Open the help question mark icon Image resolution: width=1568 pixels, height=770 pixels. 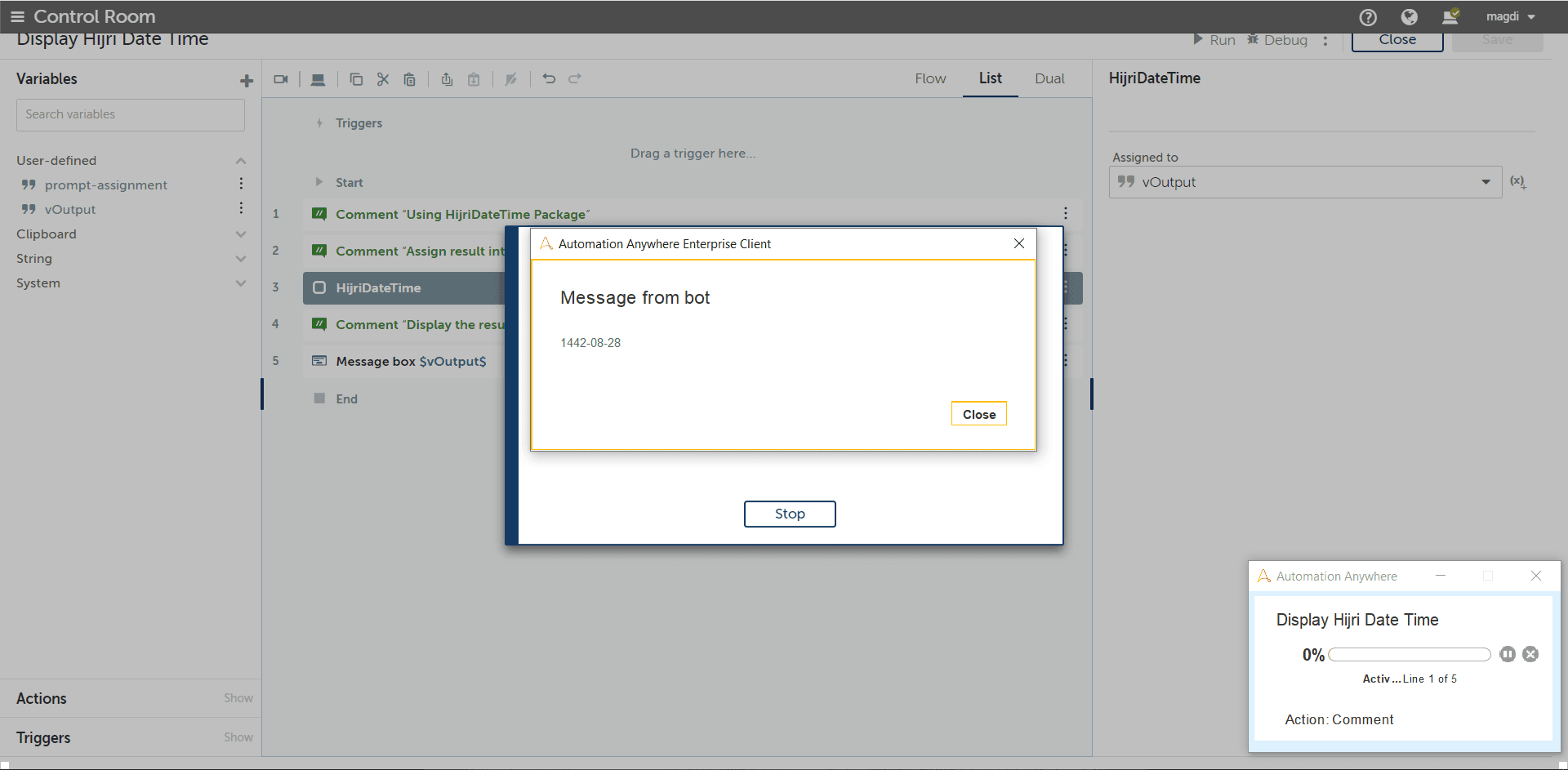pos(1368,17)
